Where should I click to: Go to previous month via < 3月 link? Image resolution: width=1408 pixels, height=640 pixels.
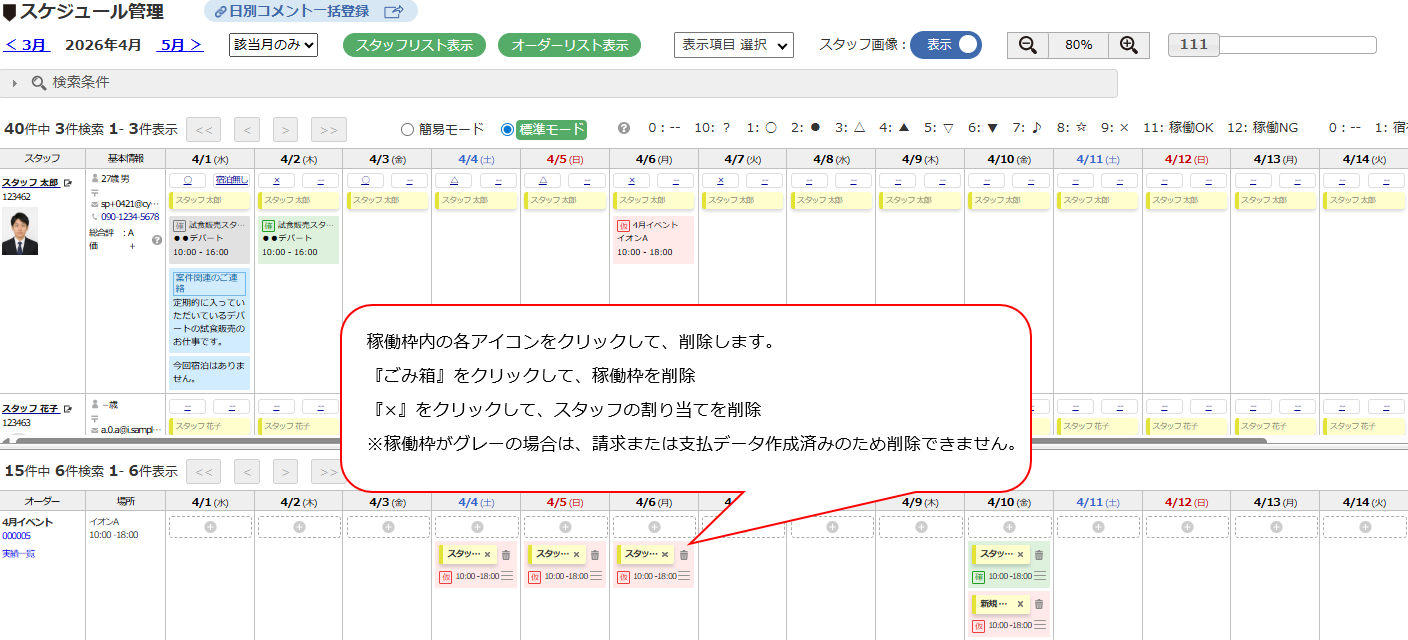(26, 45)
